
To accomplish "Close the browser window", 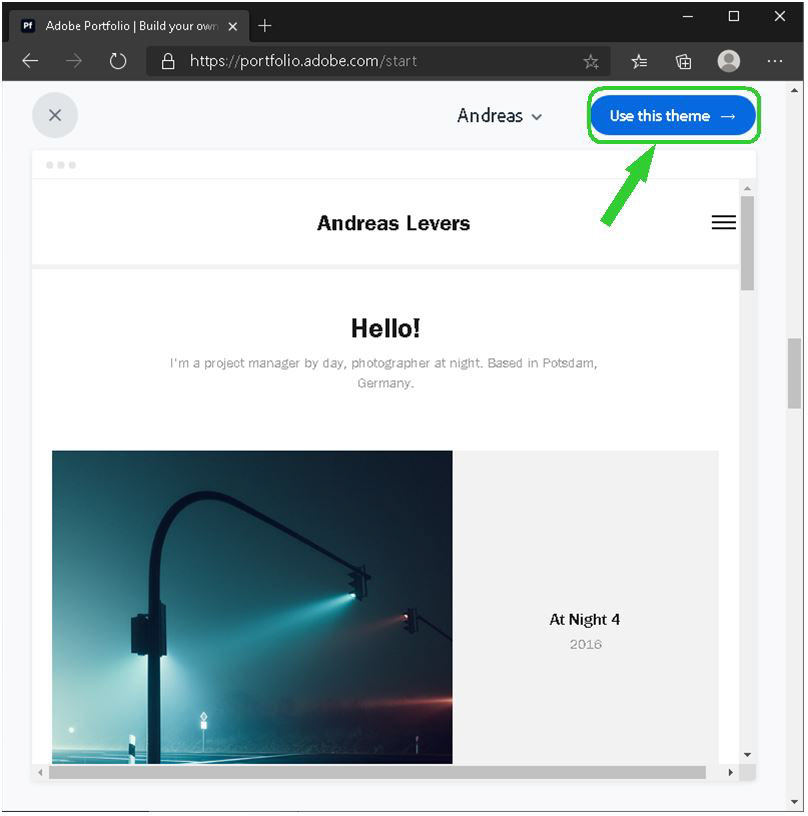I will pos(779,17).
